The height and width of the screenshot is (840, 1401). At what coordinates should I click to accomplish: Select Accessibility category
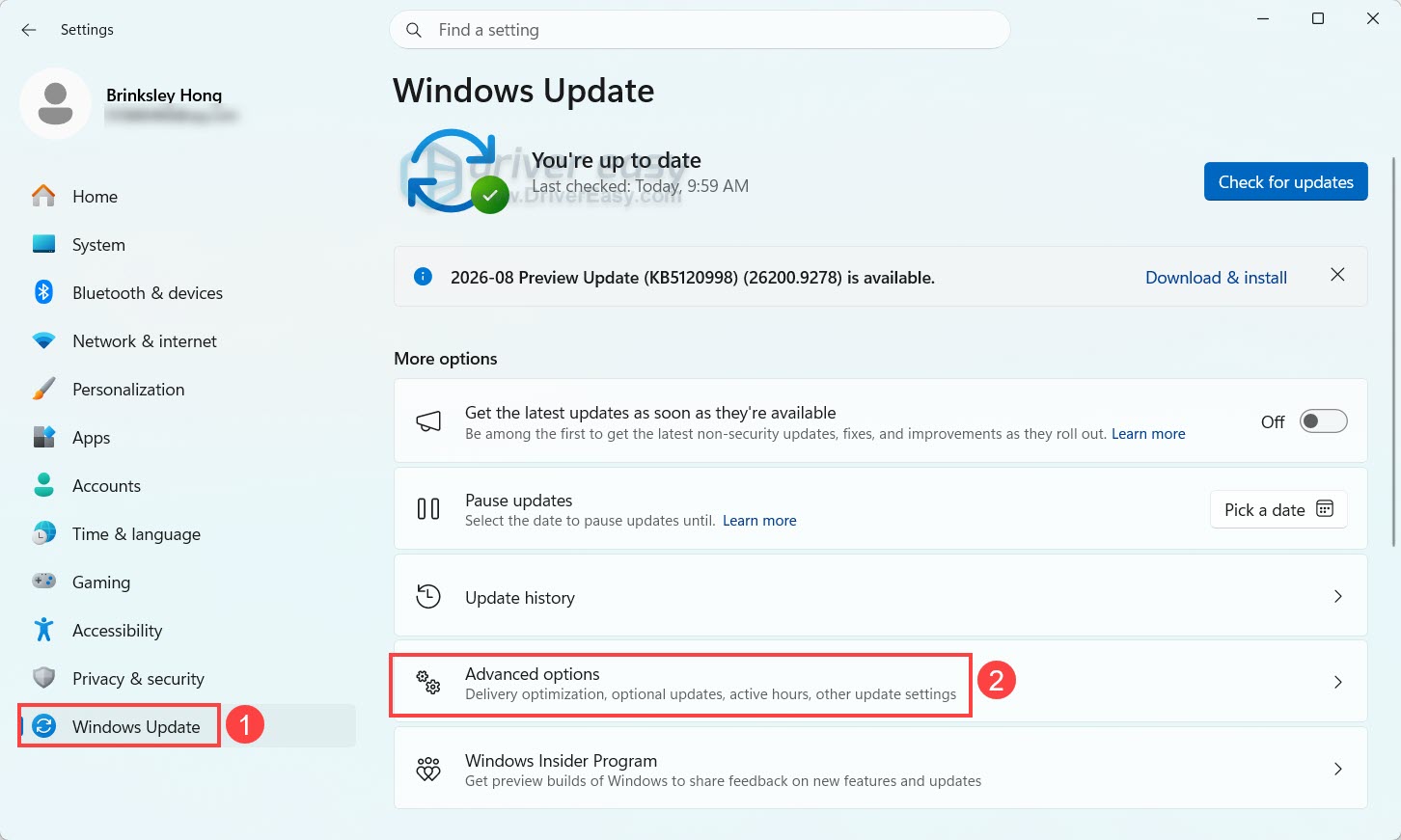click(187, 630)
